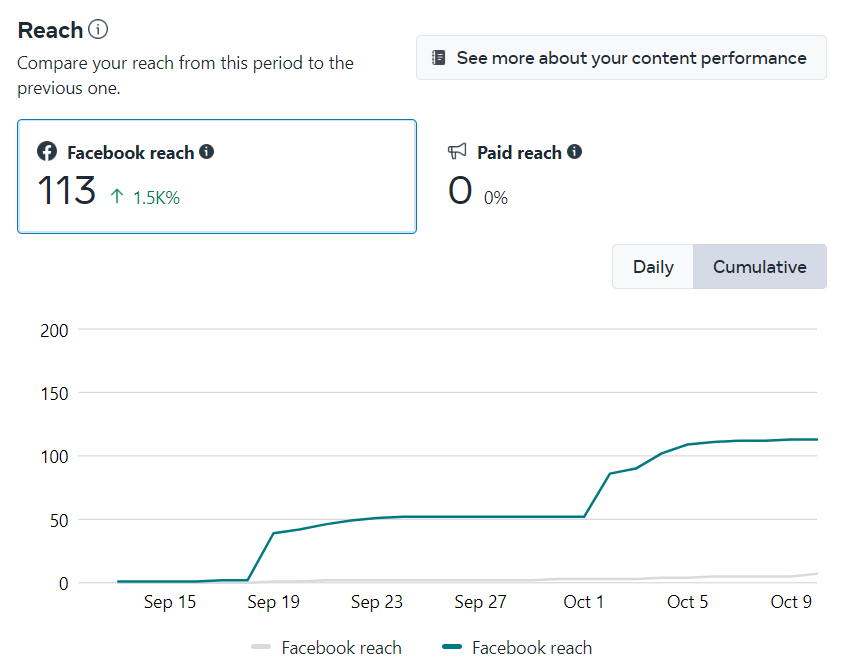Viewport: 843px width, 668px height.
Task: Click the info icon beside Reach heading
Action: (x=98, y=30)
